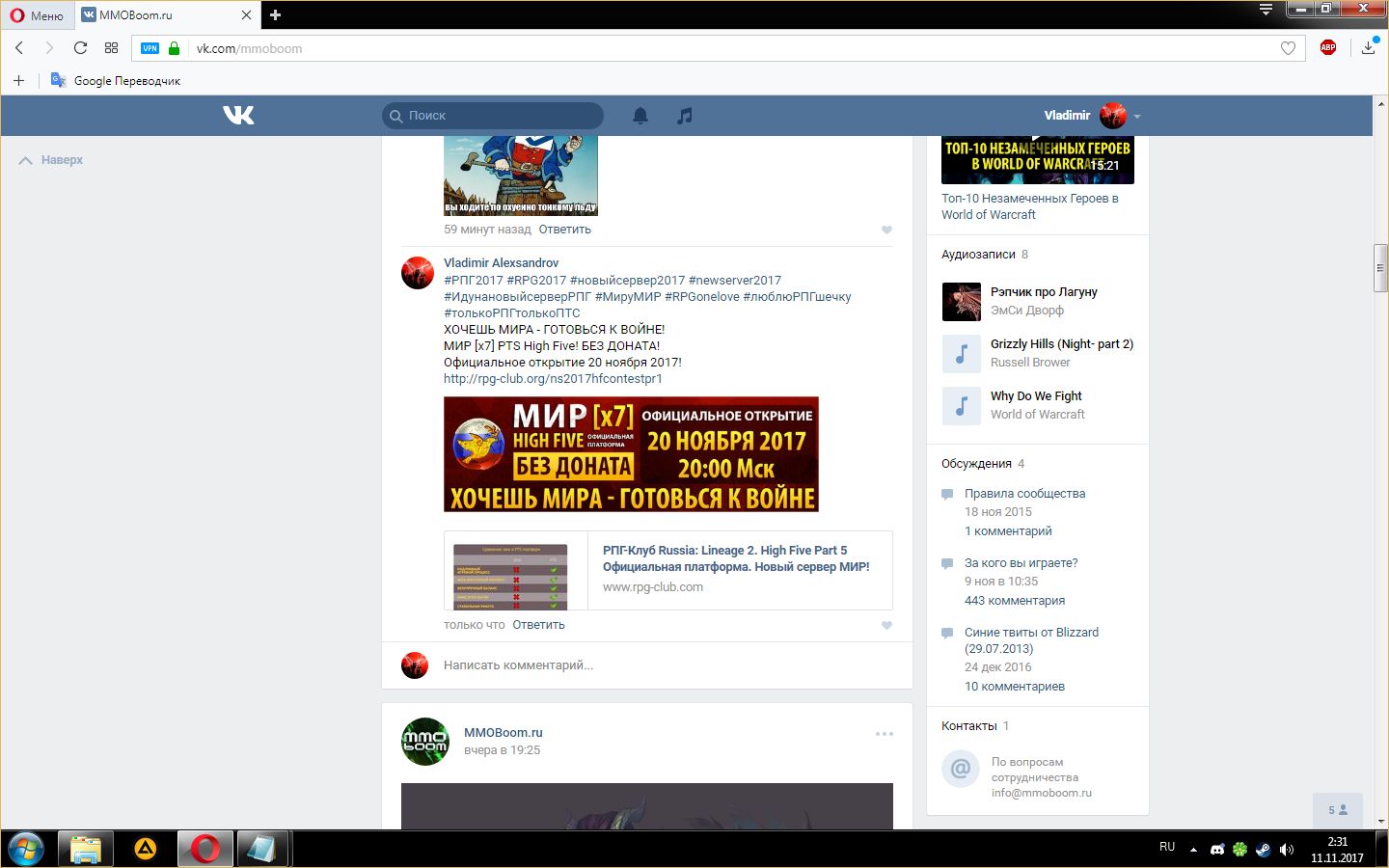
Task: Open rpg-club.org/ns2017hfcontestpr1 link
Action: [553, 379]
